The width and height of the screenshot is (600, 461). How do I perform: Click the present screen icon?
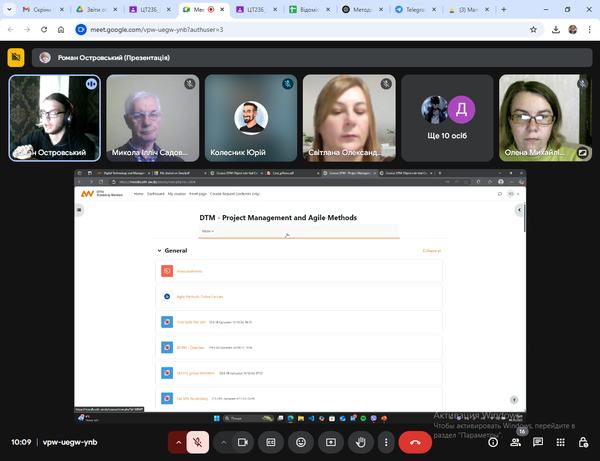tap(330, 441)
